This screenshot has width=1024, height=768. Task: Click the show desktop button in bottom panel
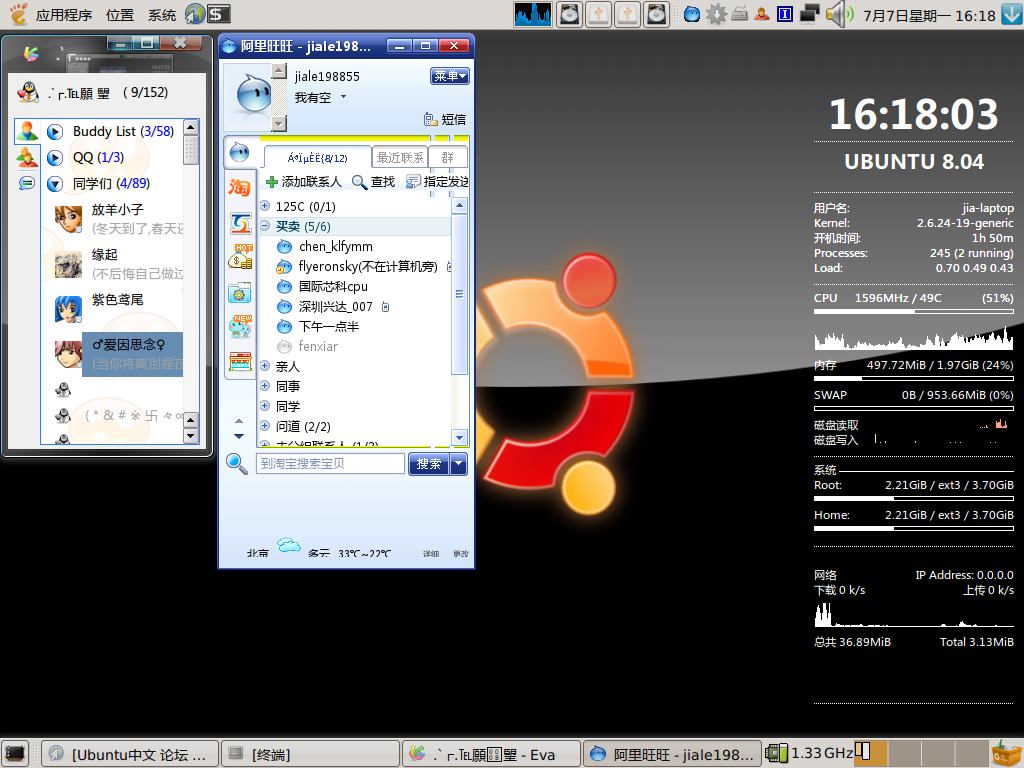click(x=15, y=754)
